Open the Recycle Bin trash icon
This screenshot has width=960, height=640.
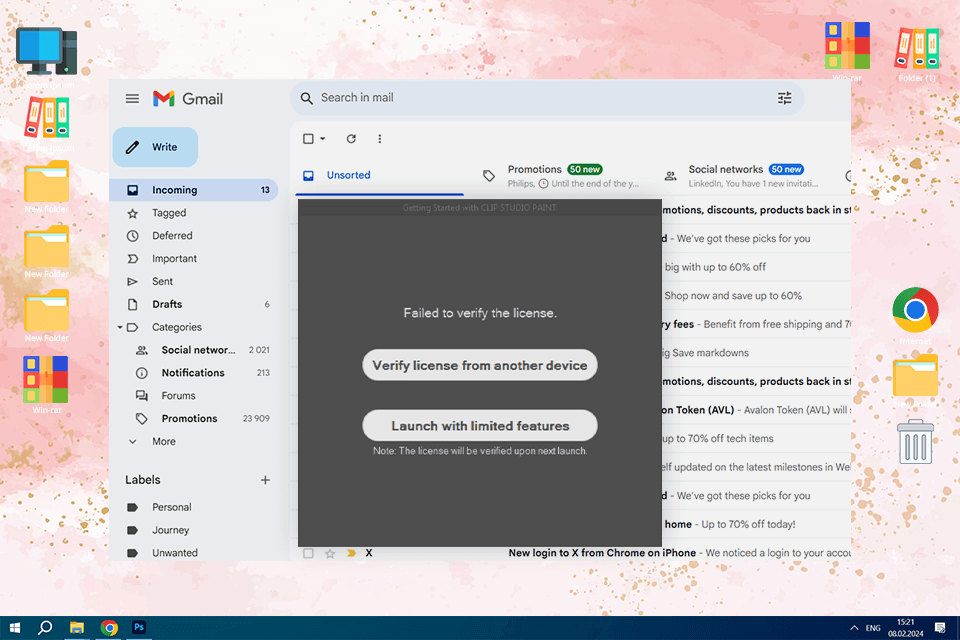point(915,442)
